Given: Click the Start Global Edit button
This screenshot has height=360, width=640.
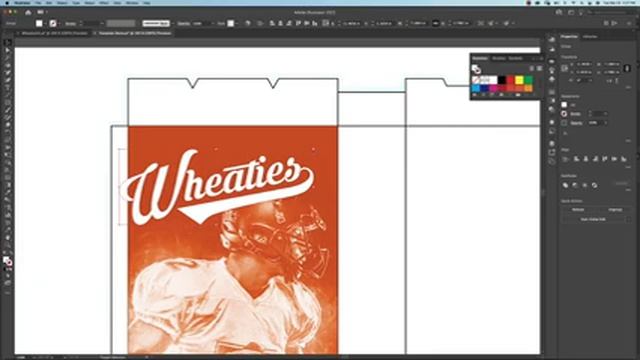Looking at the screenshot, I should (593, 220).
